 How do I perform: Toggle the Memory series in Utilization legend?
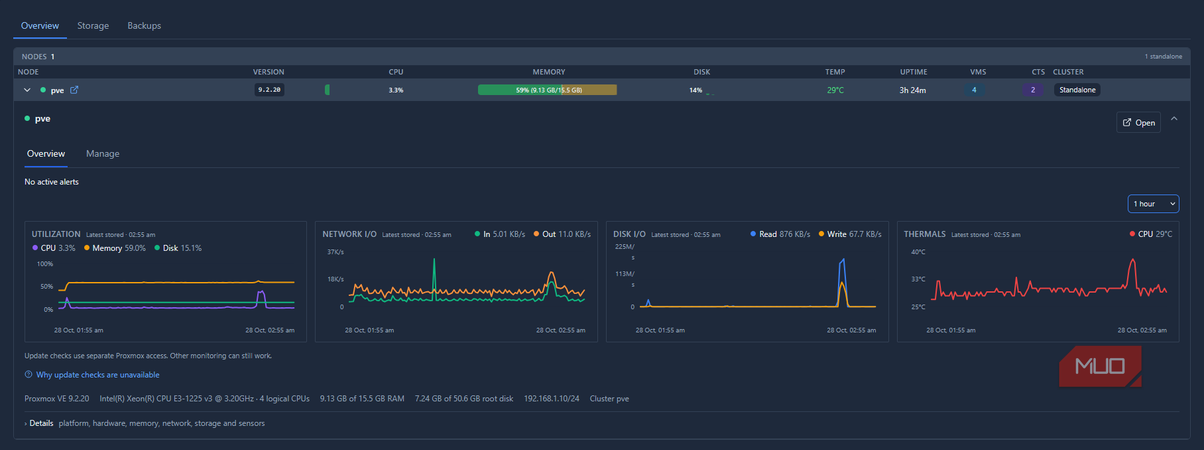(x=115, y=247)
